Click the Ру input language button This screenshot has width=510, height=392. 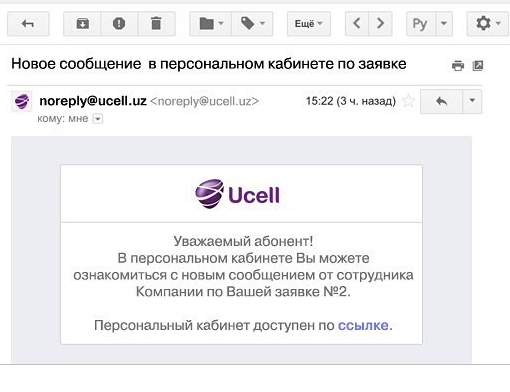tap(421, 24)
